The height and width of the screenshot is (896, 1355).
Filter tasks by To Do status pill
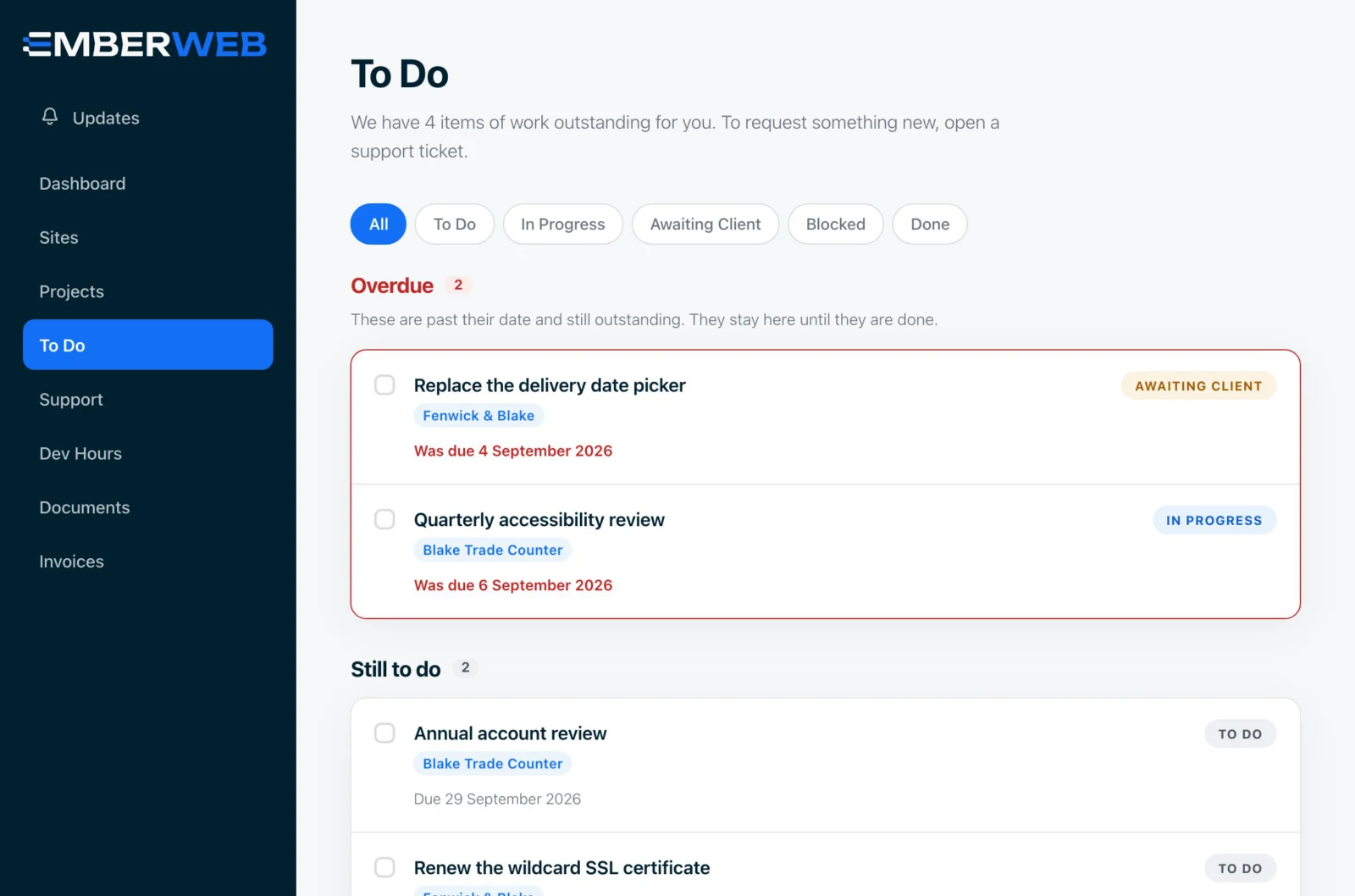coord(455,224)
